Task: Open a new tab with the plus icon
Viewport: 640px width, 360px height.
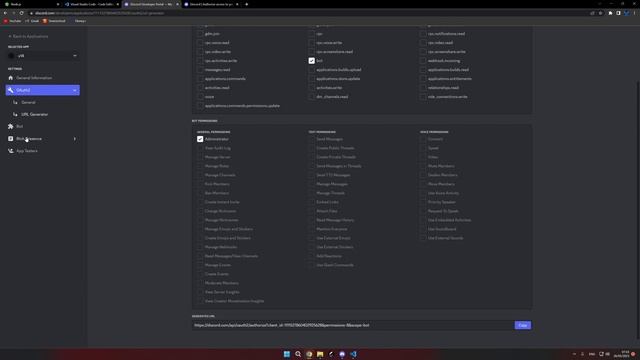Action: [x=247, y=4]
